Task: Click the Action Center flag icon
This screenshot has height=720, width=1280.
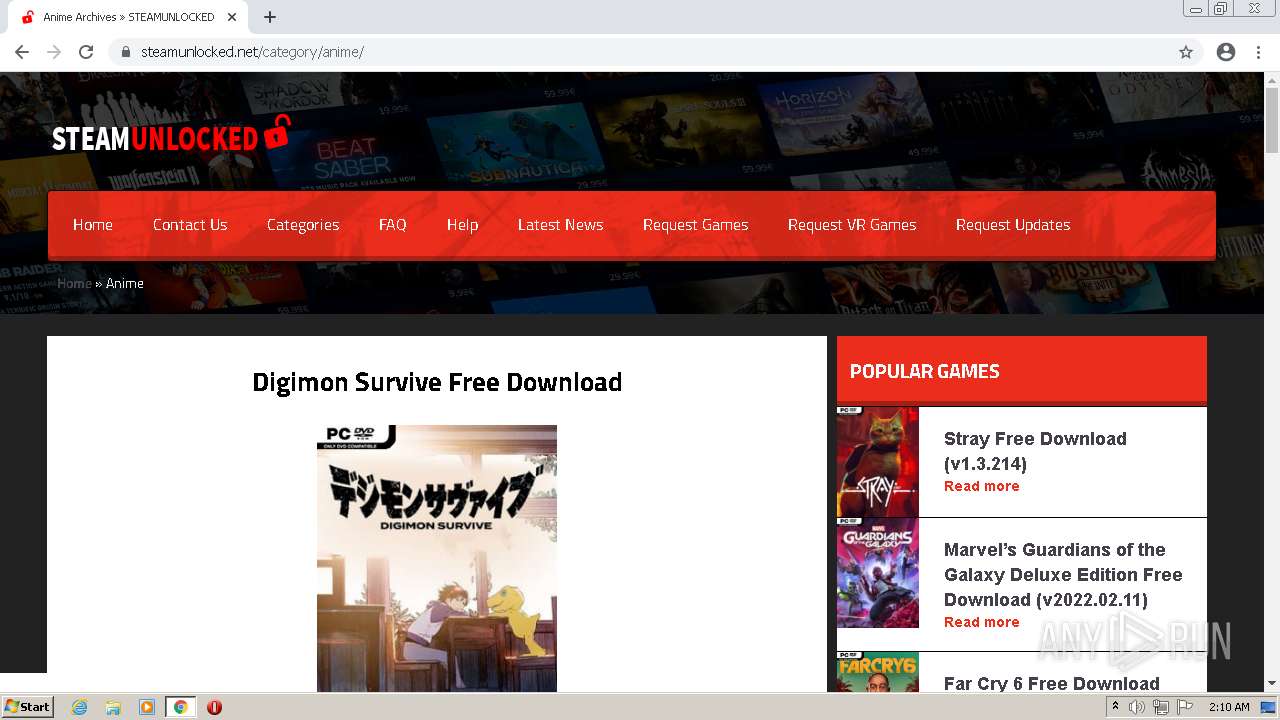Action: (x=1185, y=707)
